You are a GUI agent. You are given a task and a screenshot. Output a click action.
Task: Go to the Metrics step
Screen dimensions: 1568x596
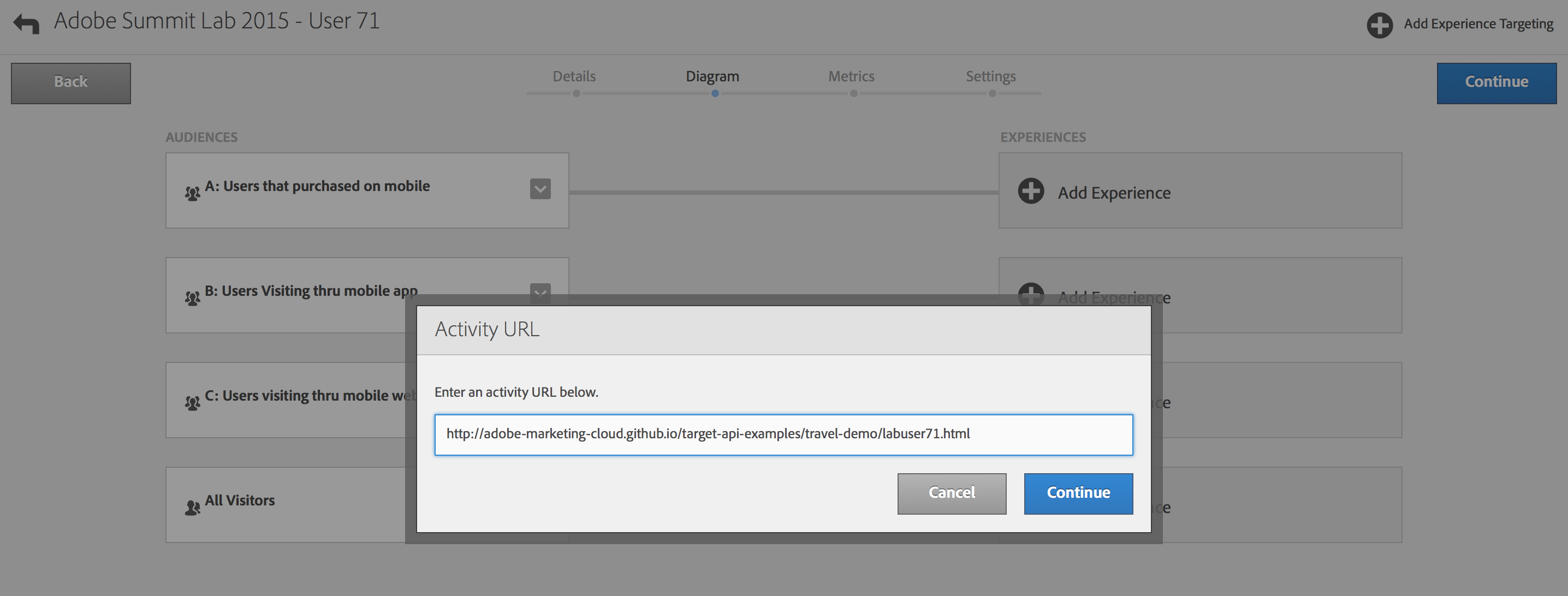pos(851,77)
